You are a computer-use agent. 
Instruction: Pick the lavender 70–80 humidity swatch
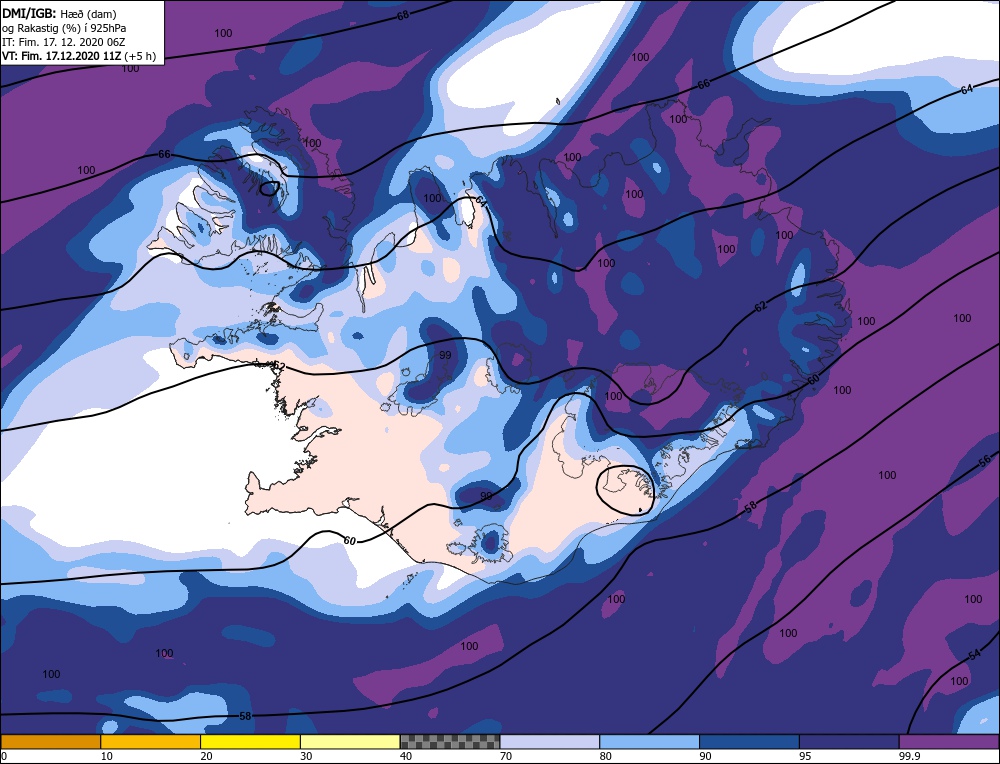click(x=550, y=742)
